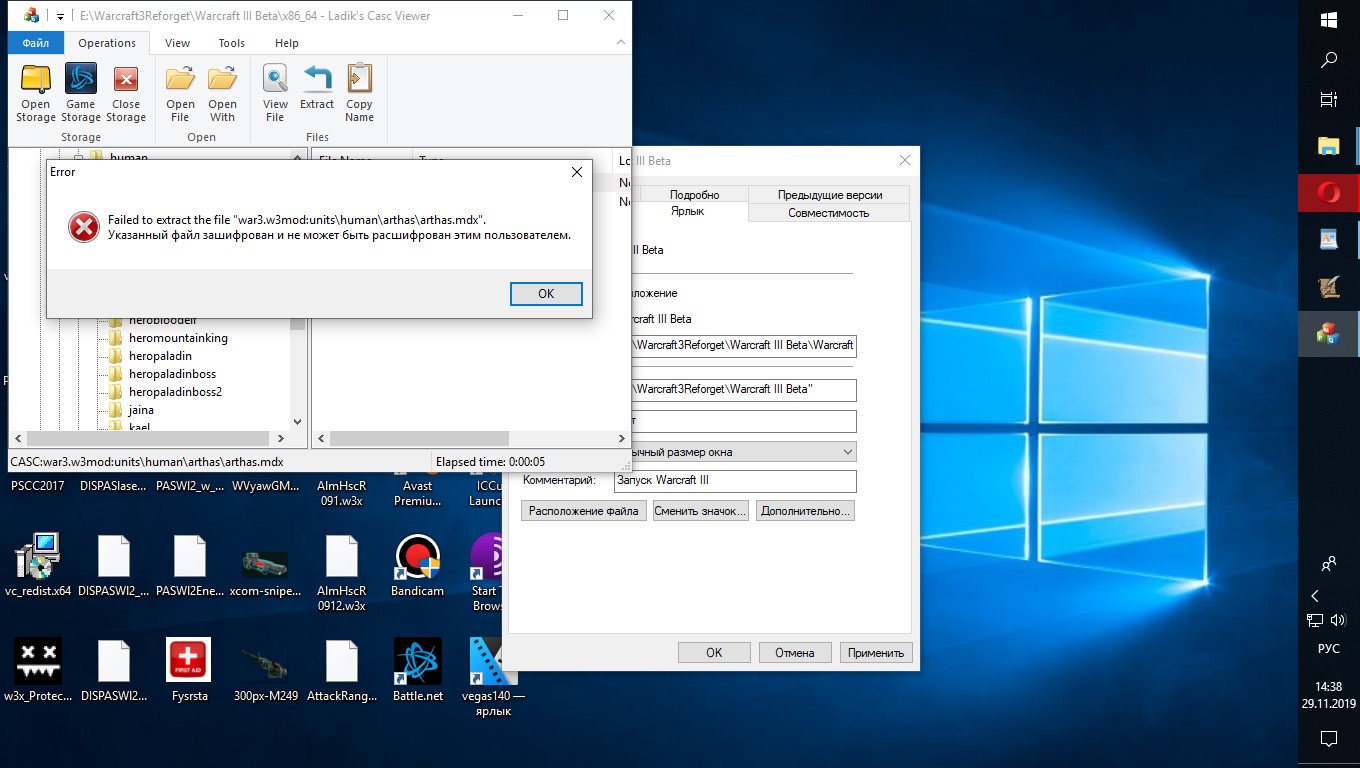Click the View File icon
The width and height of the screenshot is (1360, 768).
pos(275,92)
